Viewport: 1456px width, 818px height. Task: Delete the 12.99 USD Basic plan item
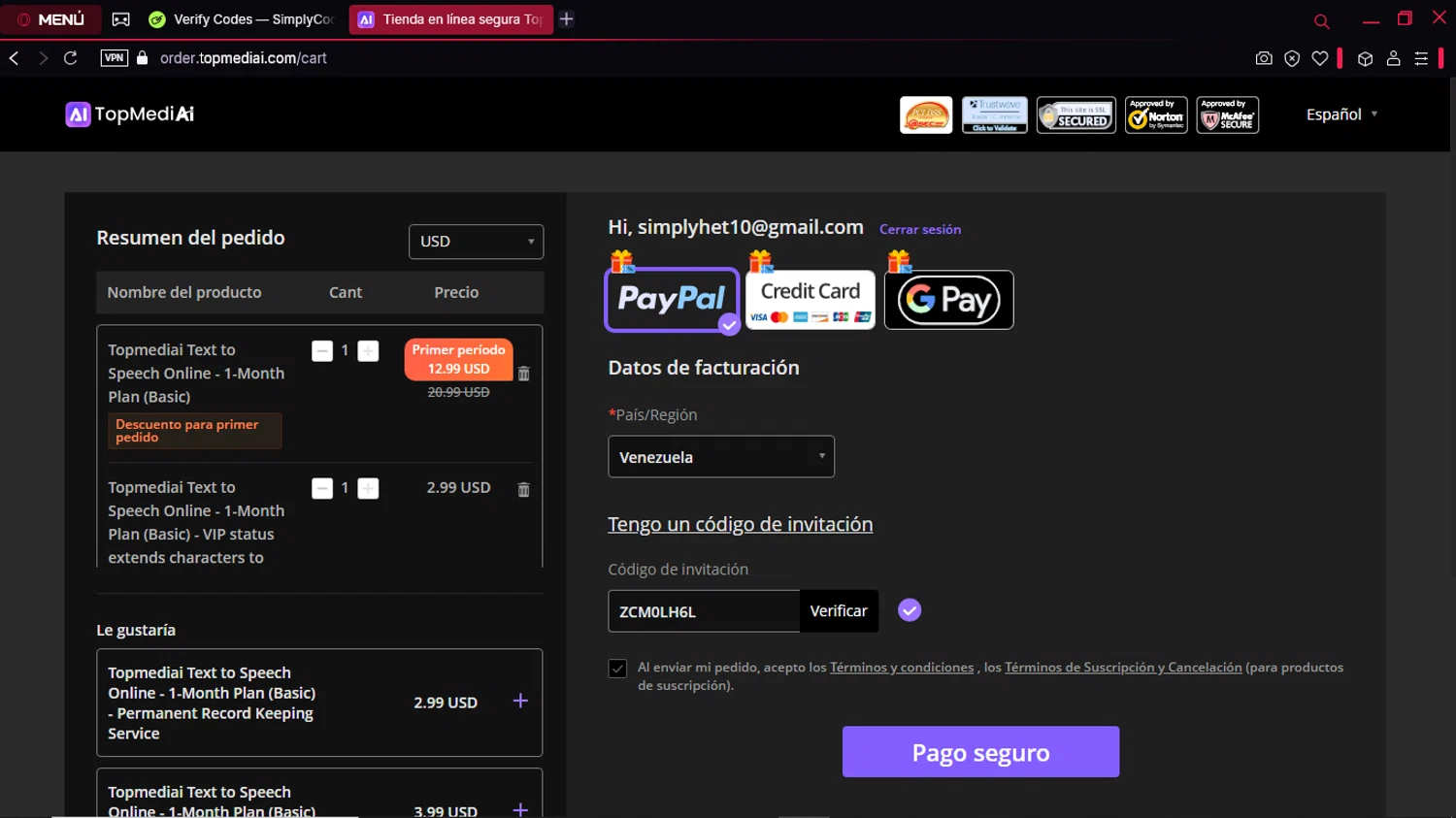tap(524, 374)
